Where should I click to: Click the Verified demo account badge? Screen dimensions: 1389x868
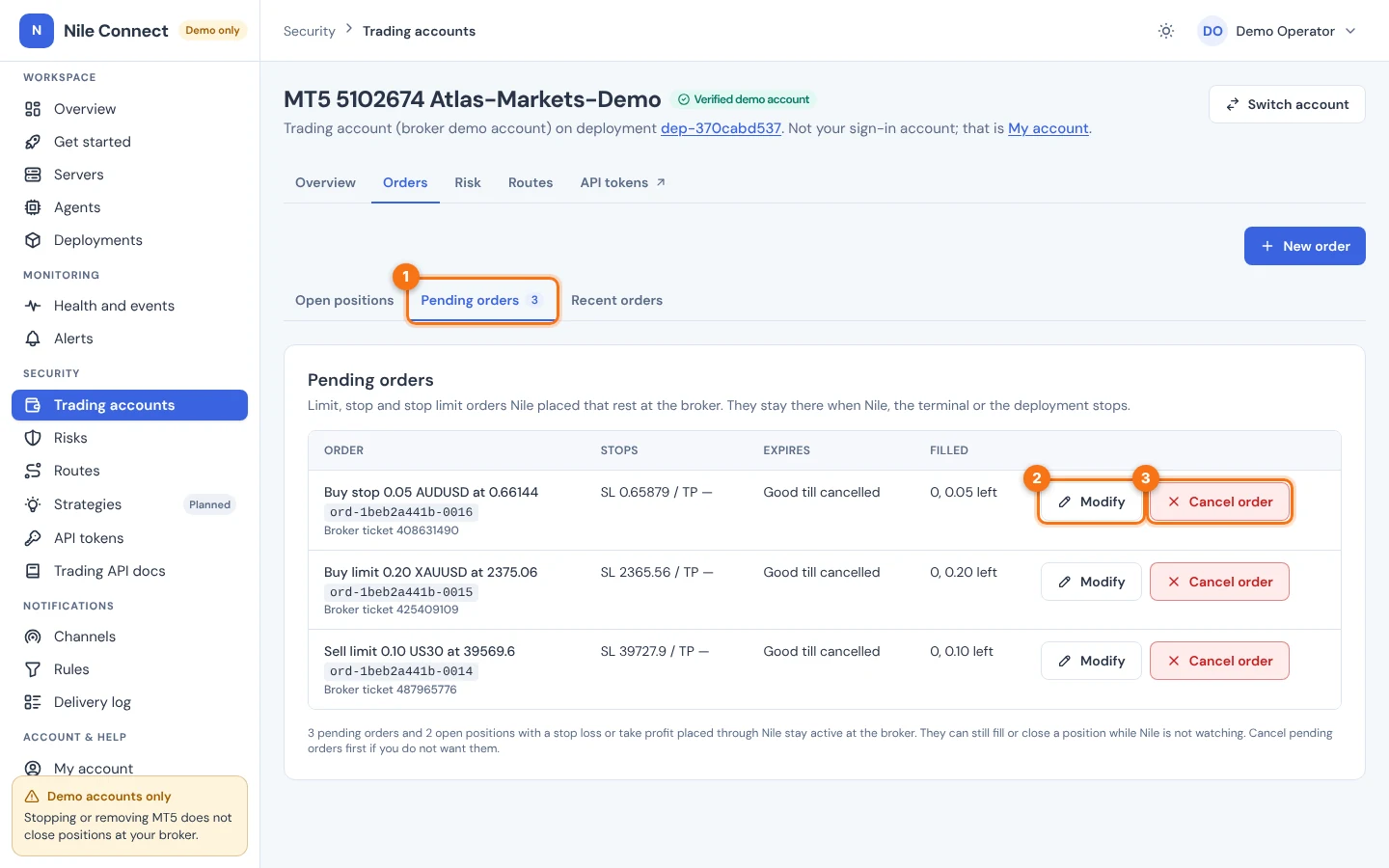coord(743,99)
